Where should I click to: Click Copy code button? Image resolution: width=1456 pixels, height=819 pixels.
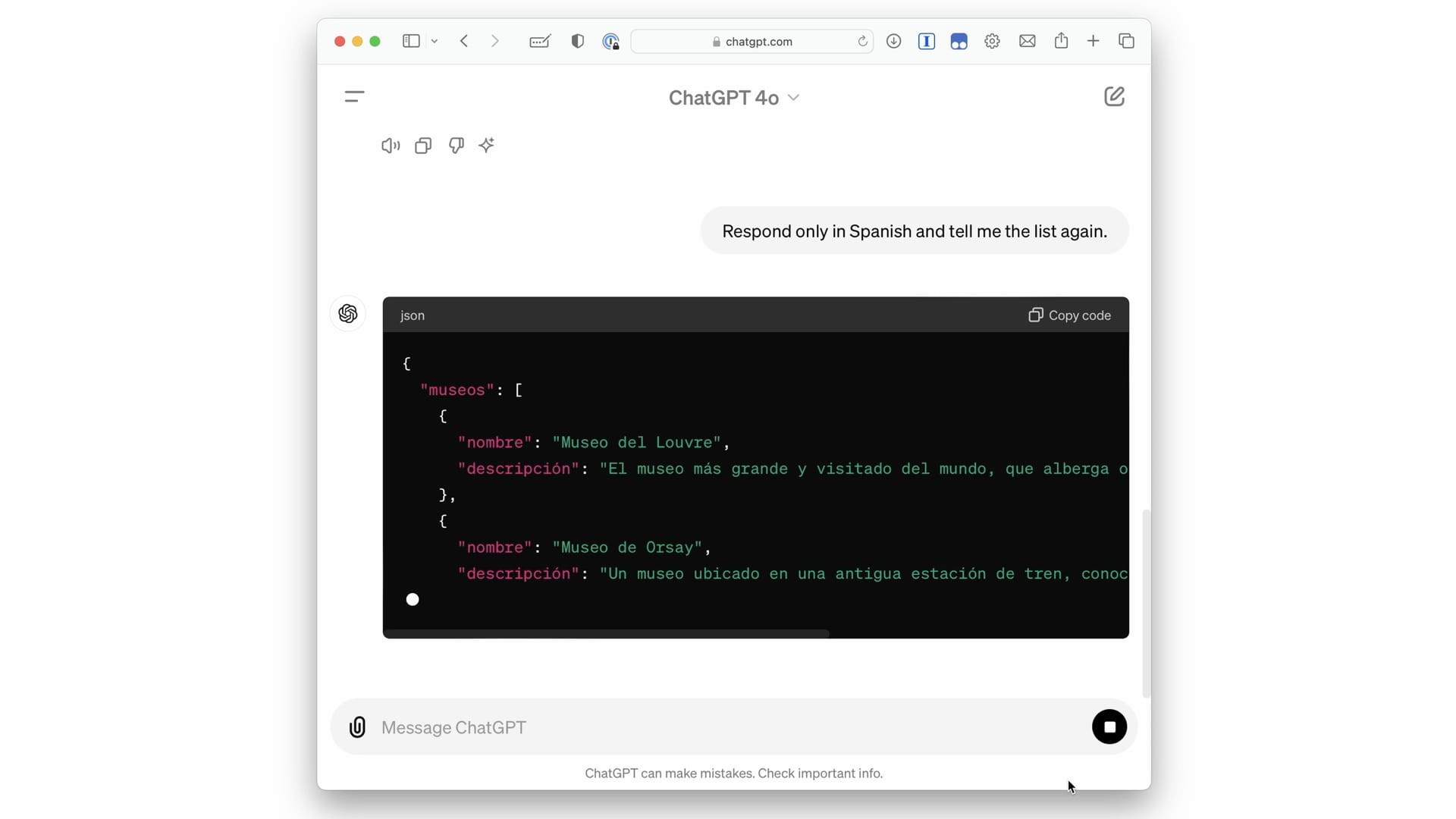pos(1069,315)
